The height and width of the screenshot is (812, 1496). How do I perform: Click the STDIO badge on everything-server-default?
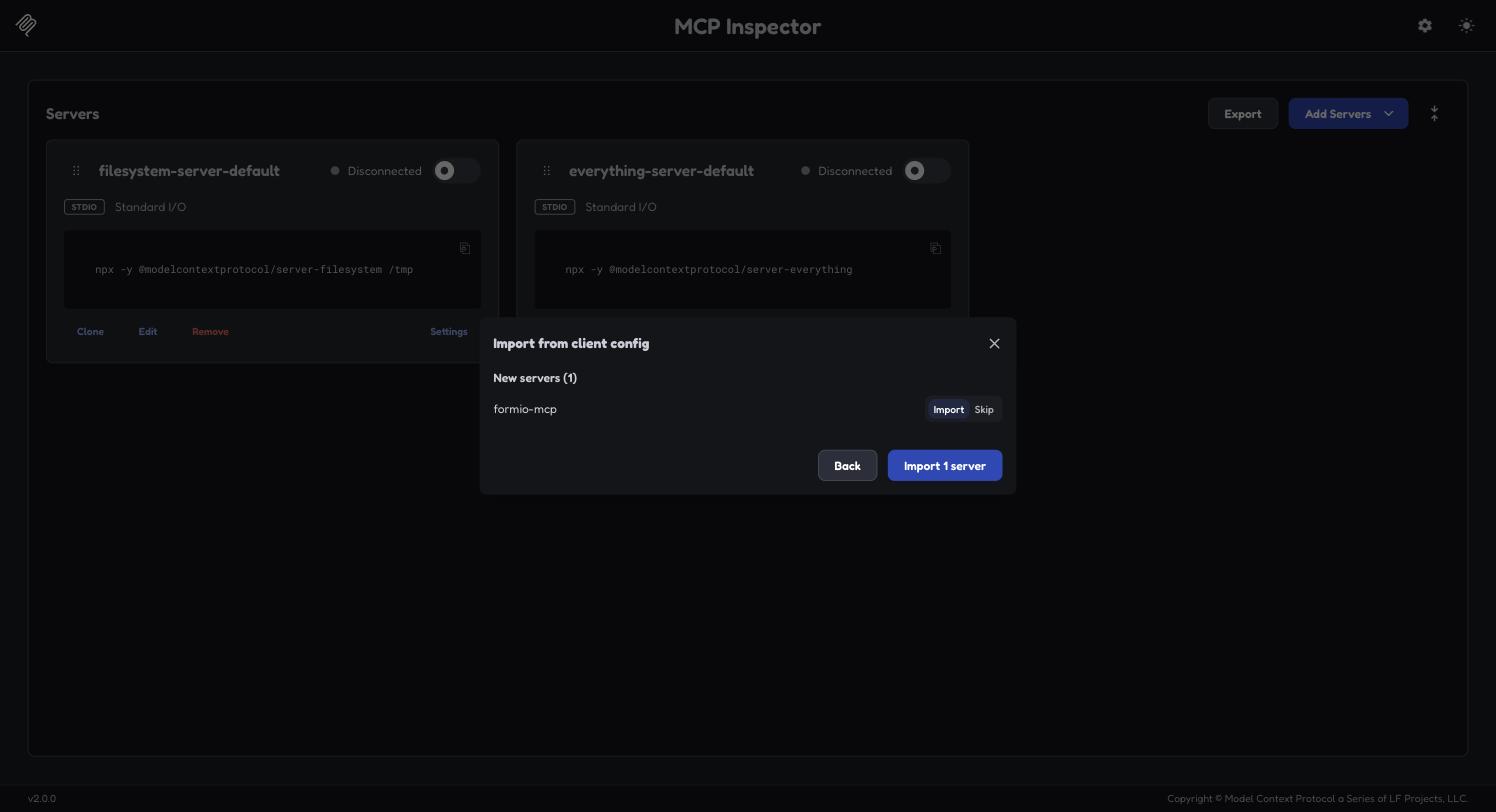coord(554,207)
